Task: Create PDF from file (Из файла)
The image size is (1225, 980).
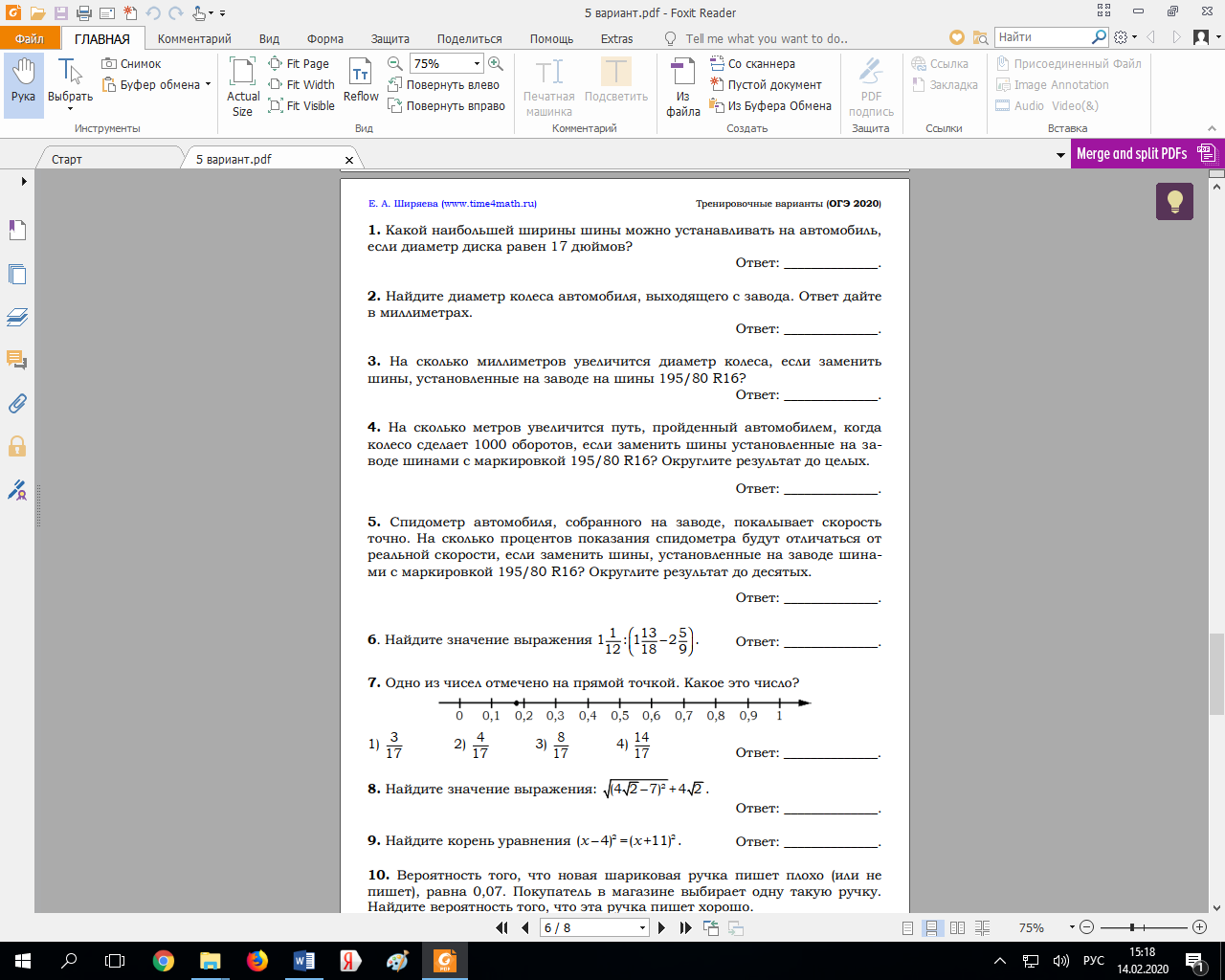Action: [x=683, y=86]
